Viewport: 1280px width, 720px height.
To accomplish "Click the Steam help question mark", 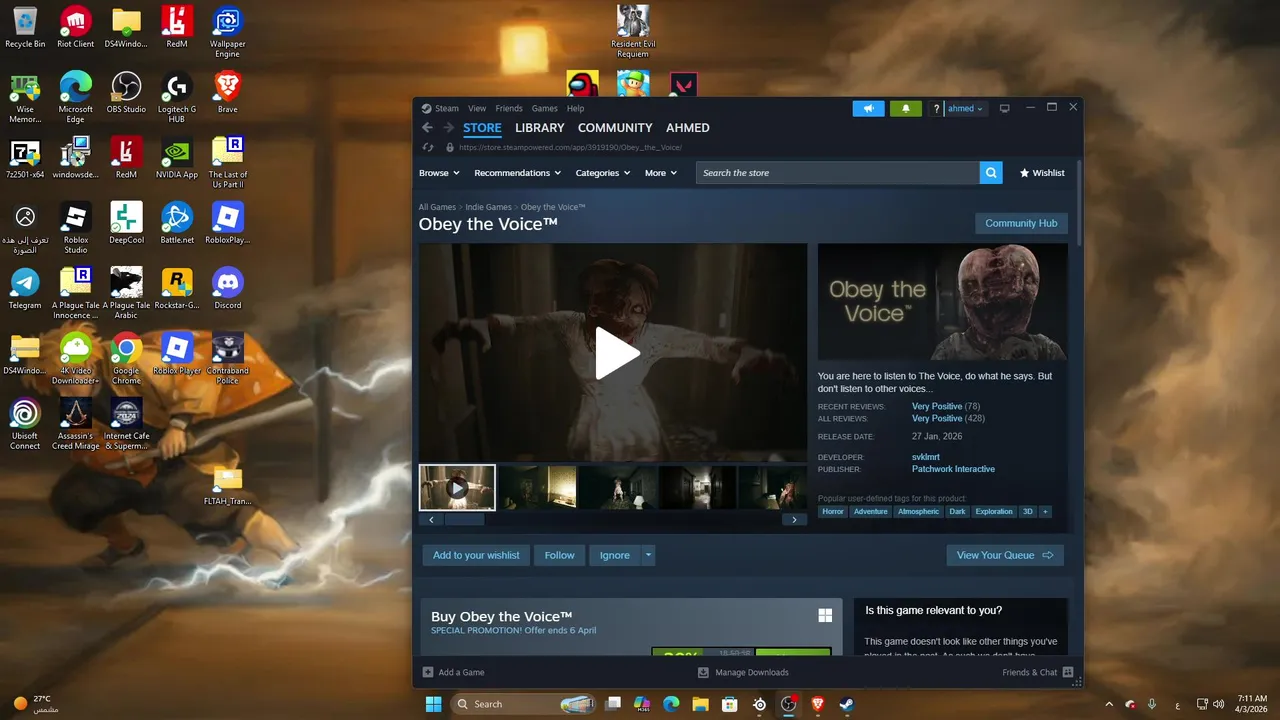I will [x=936, y=108].
